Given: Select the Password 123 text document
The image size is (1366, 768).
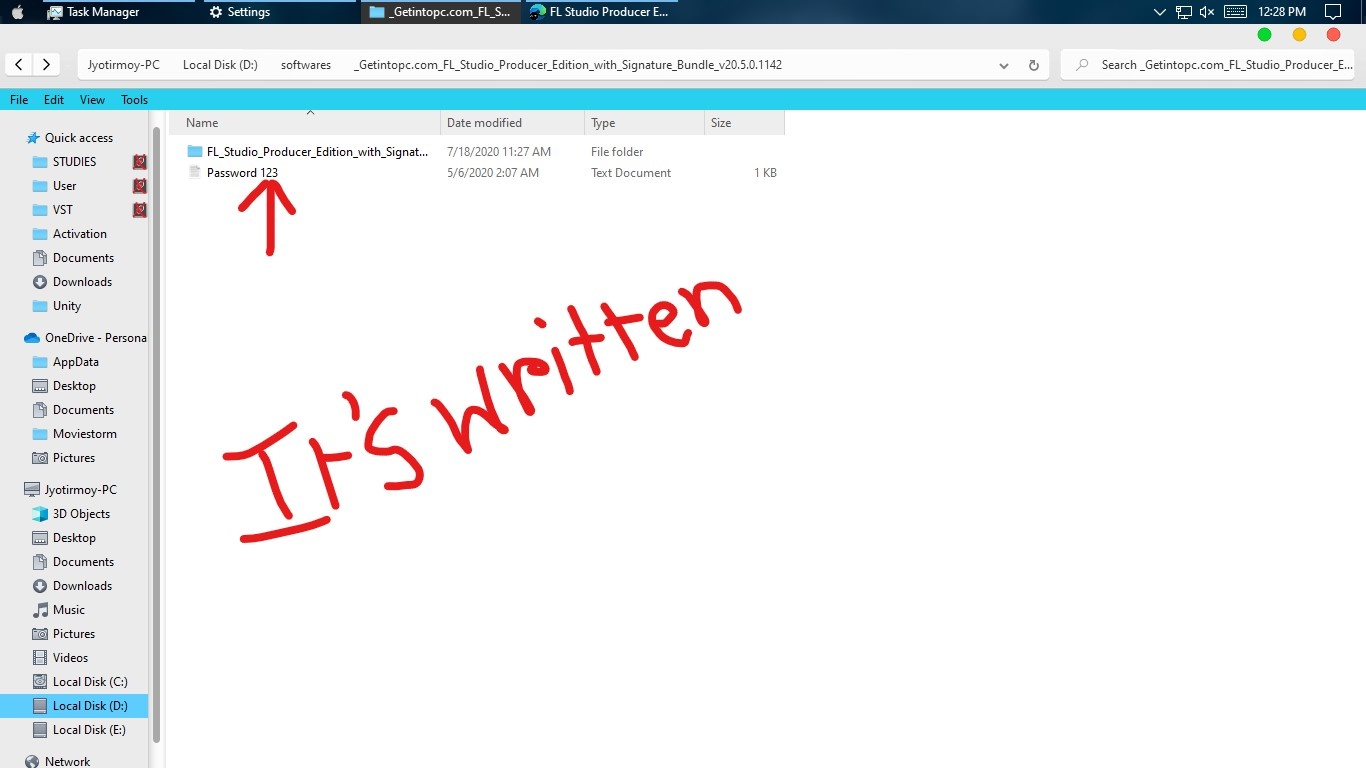Looking at the screenshot, I should point(242,173).
